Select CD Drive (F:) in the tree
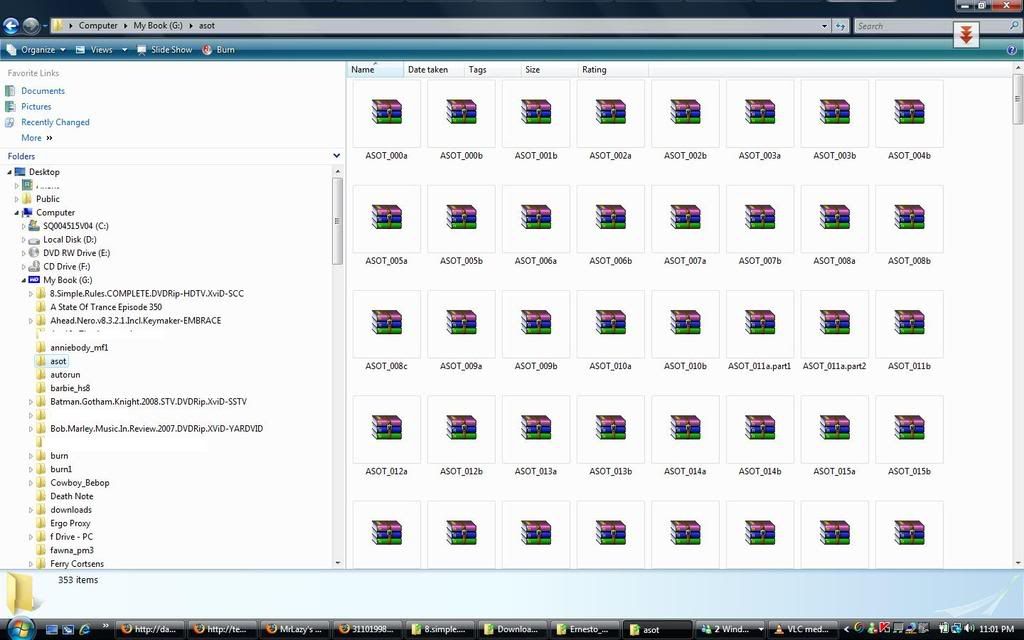 coord(67,267)
